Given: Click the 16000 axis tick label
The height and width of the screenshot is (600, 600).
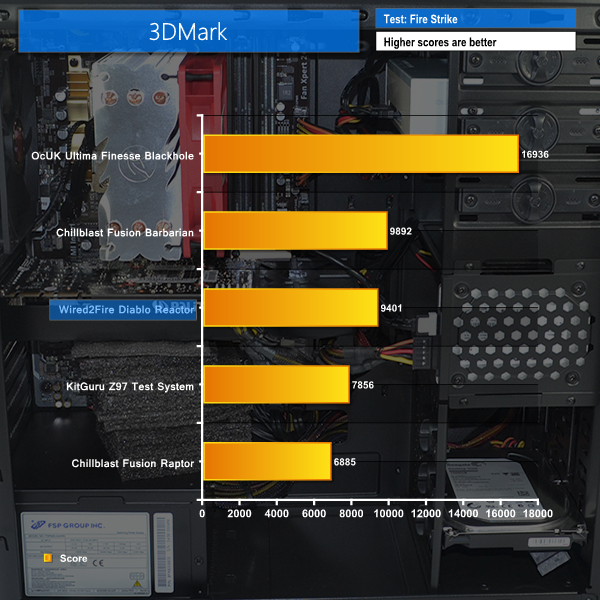Looking at the screenshot, I should 501,514.
